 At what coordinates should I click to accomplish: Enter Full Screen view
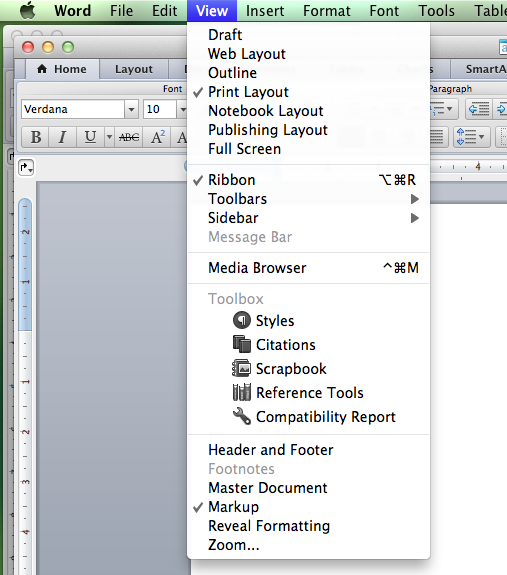click(x=308, y=149)
